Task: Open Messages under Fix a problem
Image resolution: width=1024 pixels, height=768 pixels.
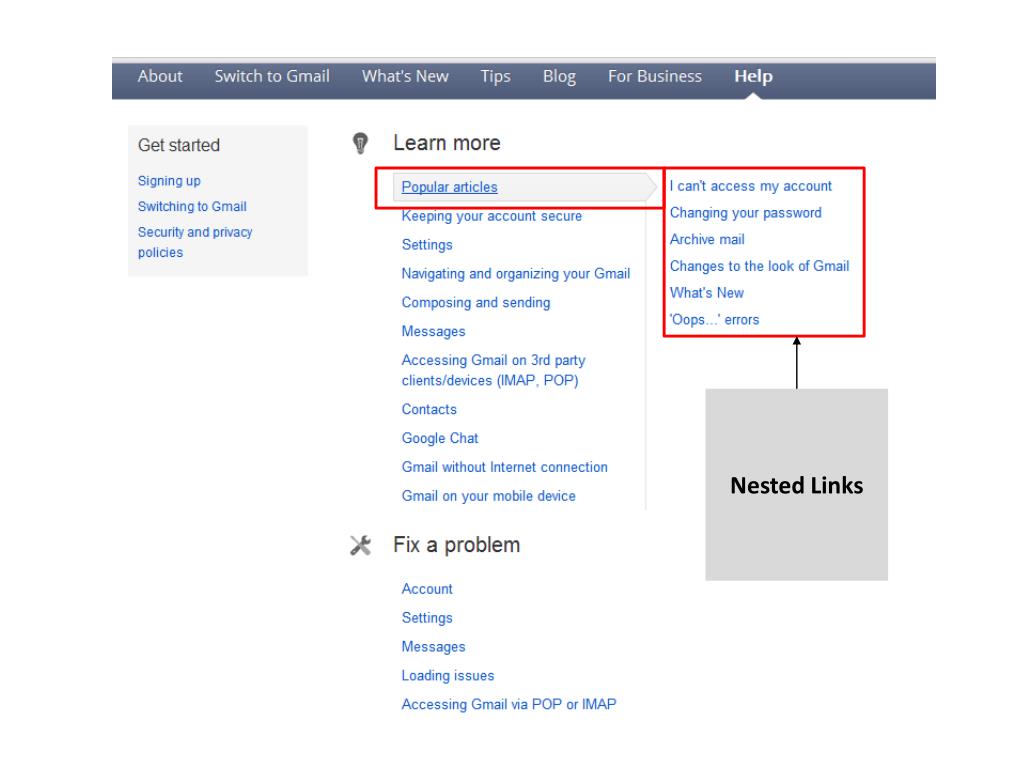Action: (433, 647)
